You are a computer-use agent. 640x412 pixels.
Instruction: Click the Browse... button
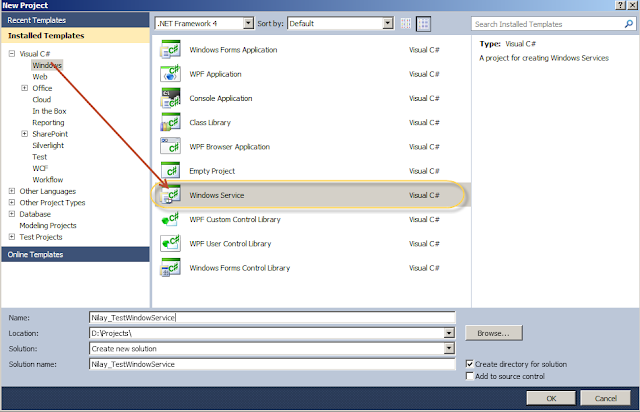[x=493, y=333]
